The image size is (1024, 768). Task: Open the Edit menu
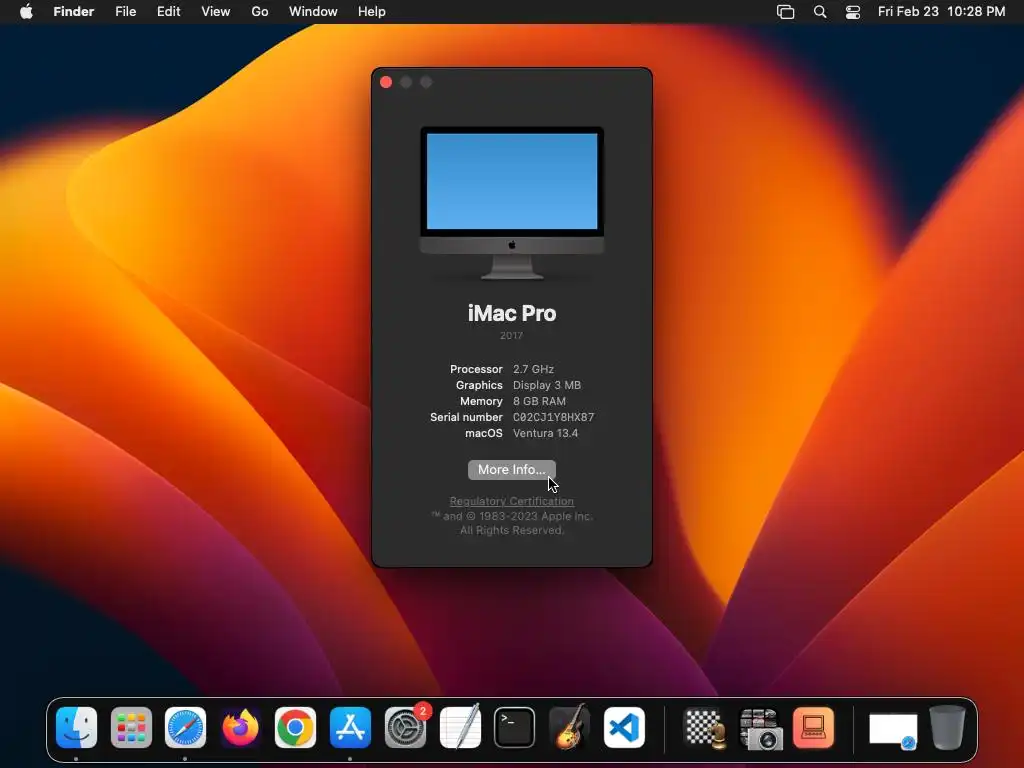coord(168,12)
